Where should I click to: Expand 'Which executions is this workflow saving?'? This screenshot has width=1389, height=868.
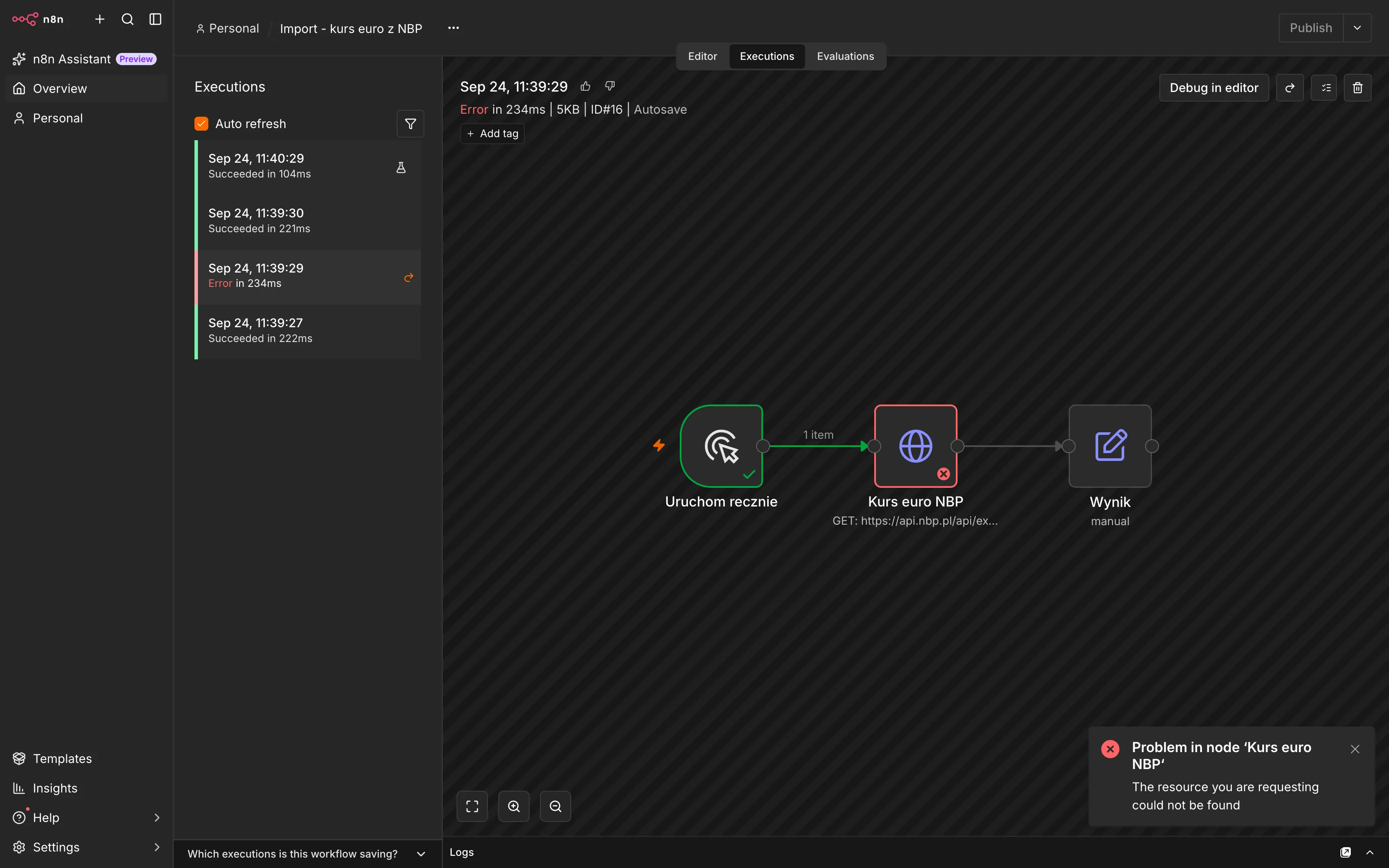(308, 854)
